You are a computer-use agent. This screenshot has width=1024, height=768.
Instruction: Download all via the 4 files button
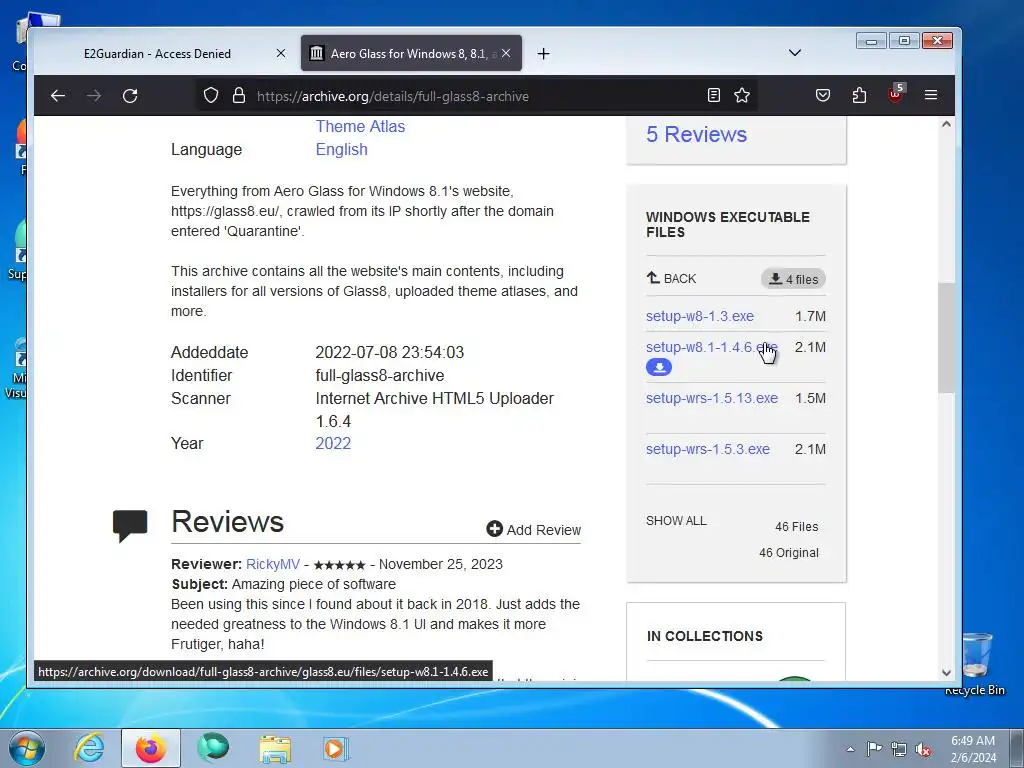pos(793,279)
